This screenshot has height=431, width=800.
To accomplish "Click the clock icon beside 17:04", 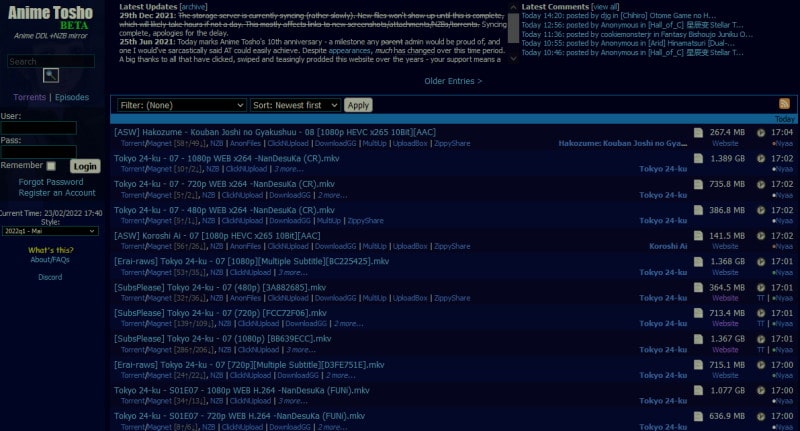I will coord(761,133).
